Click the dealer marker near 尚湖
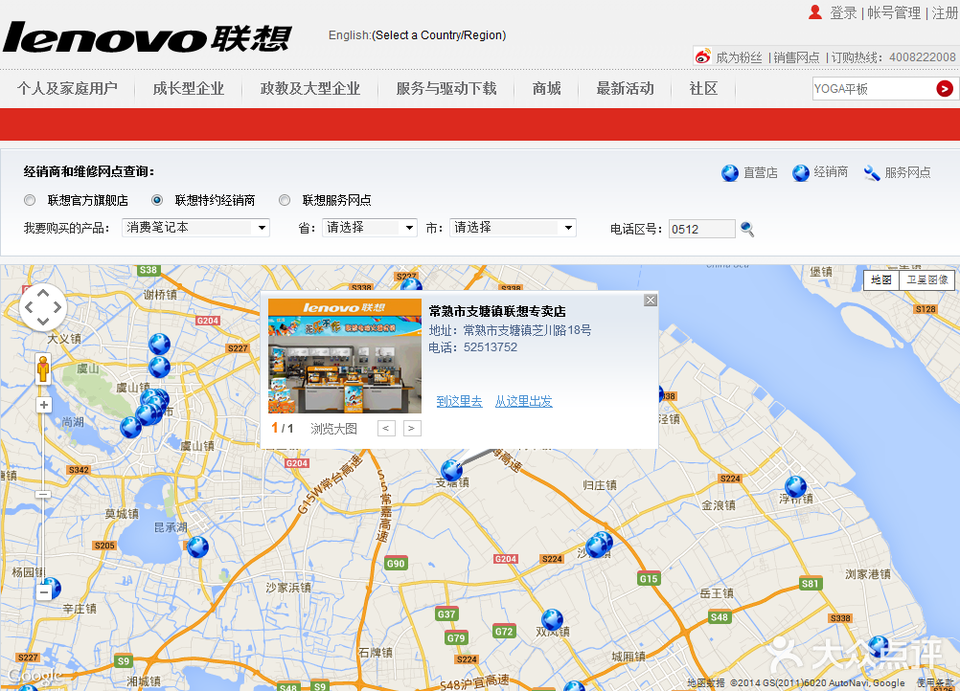Viewport: 960px width, 691px height. [130, 427]
